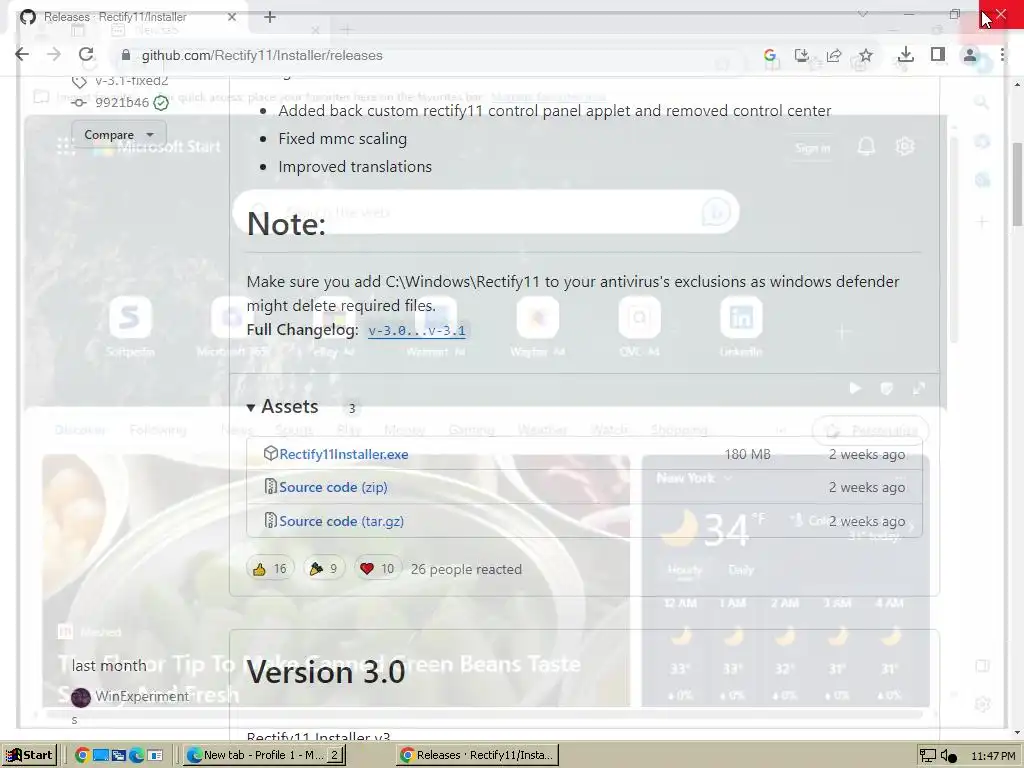This screenshot has width=1024, height=768.
Task: Click the 'Improved translations' bullet text
Action: [355, 167]
